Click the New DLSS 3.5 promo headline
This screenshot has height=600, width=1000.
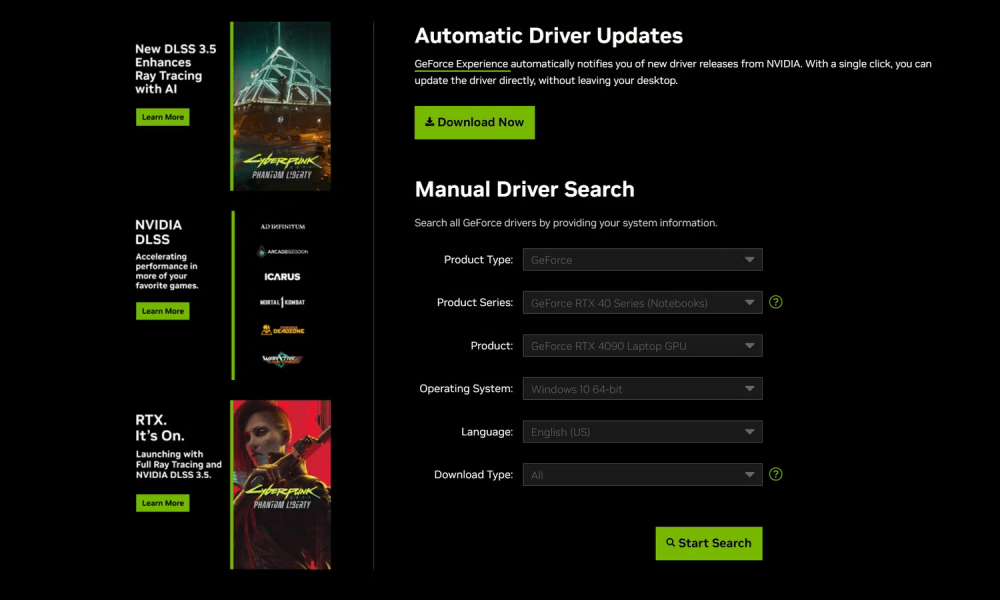(x=175, y=69)
